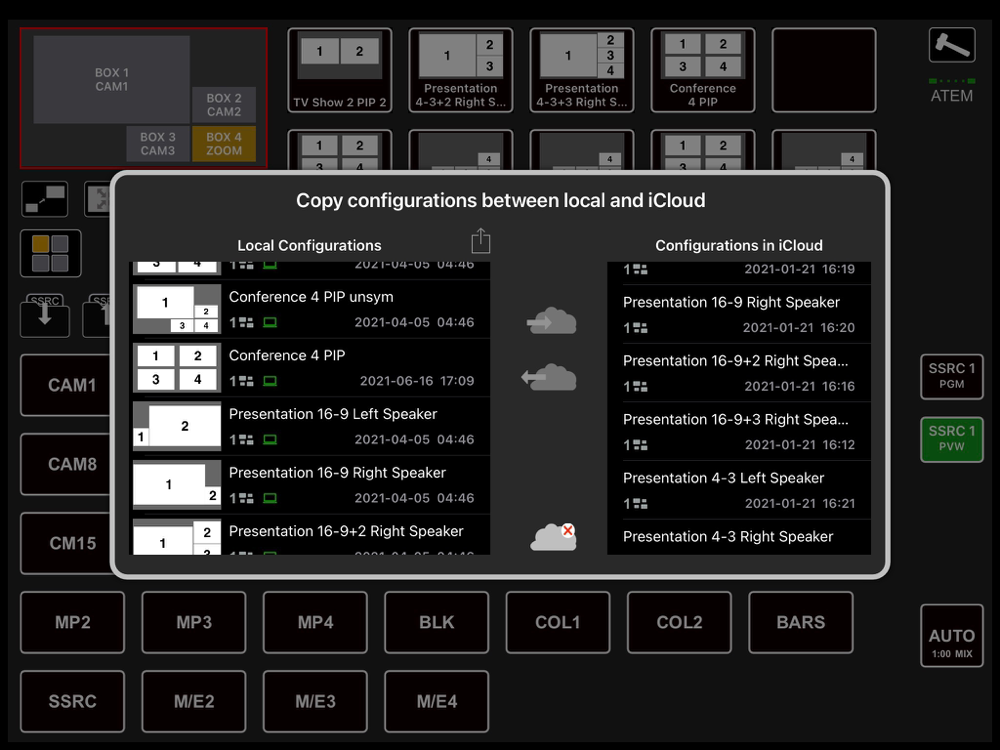The image size is (1000, 750).
Task: Select BLK black source
Action: [437, 622]
